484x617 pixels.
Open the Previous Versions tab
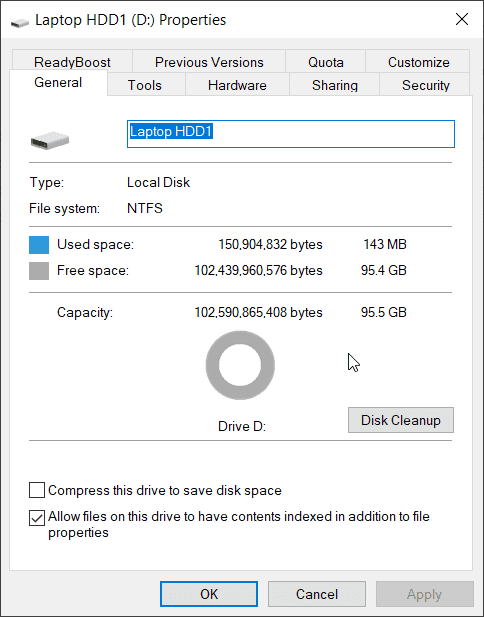click(x=209, y=62)
